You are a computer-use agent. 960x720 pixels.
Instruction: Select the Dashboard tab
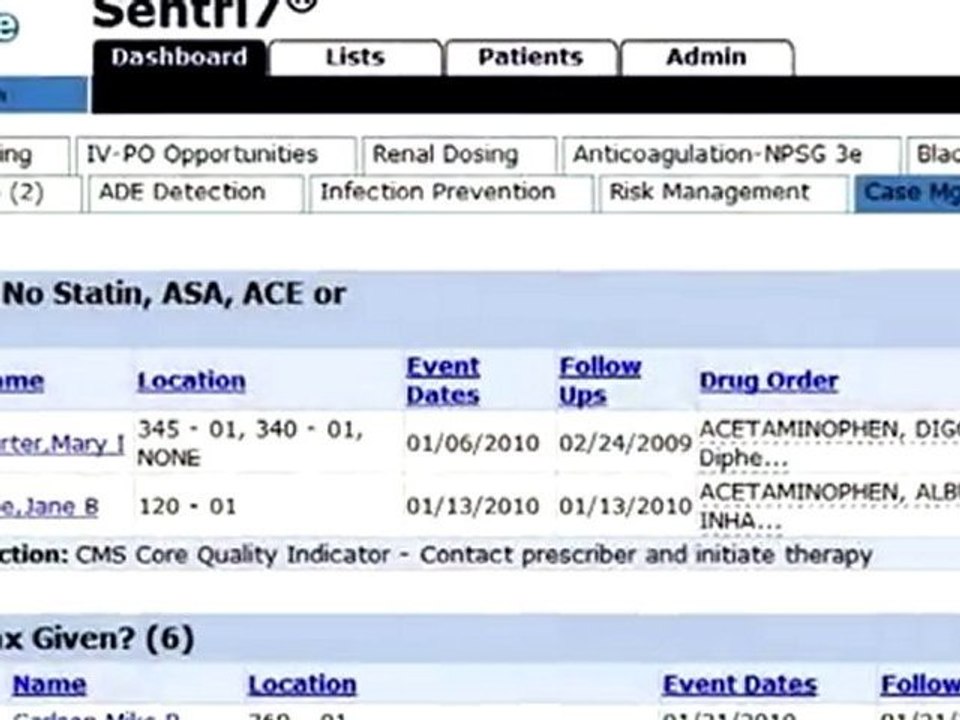tap(179, 58)
